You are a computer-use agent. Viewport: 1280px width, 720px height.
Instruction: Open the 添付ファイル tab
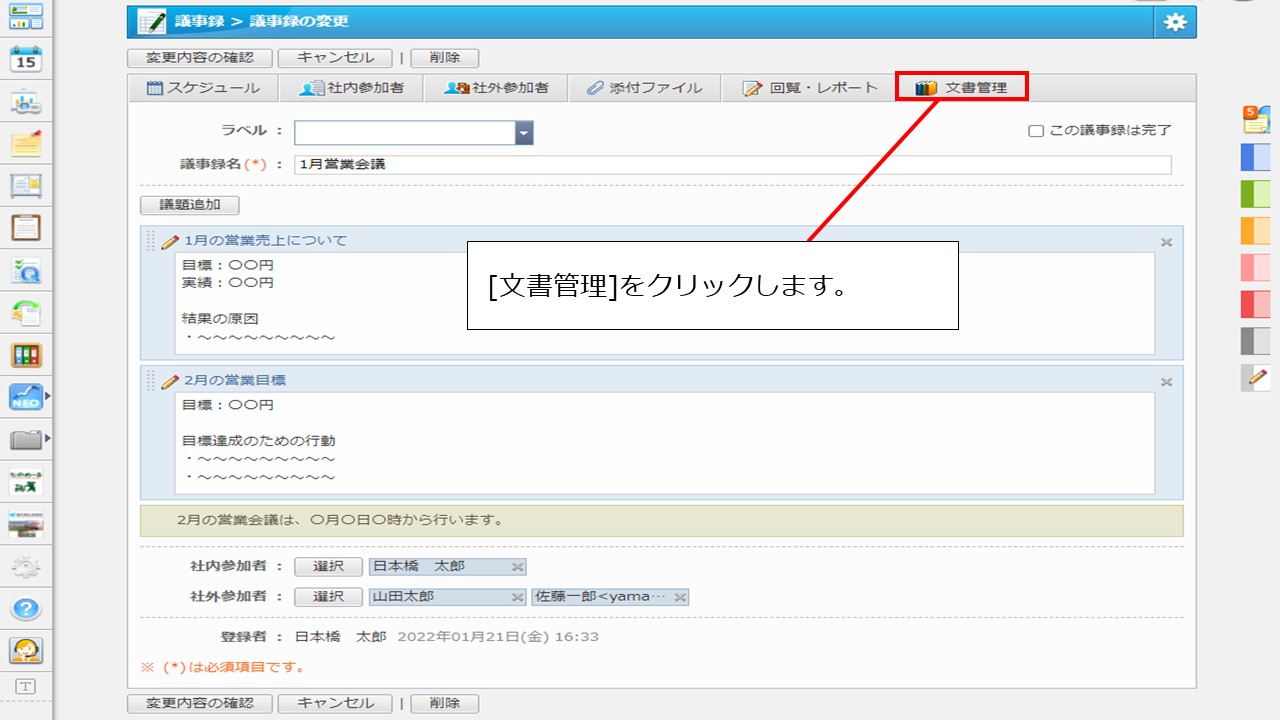(x=644, y=88)
